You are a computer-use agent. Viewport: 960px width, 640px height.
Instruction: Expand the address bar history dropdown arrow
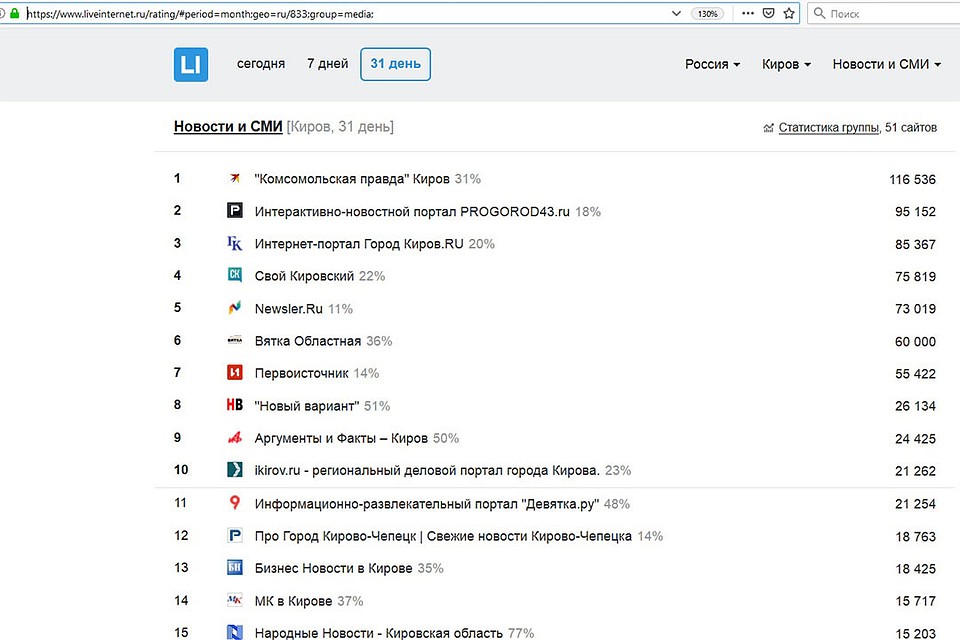pos(676,13)
